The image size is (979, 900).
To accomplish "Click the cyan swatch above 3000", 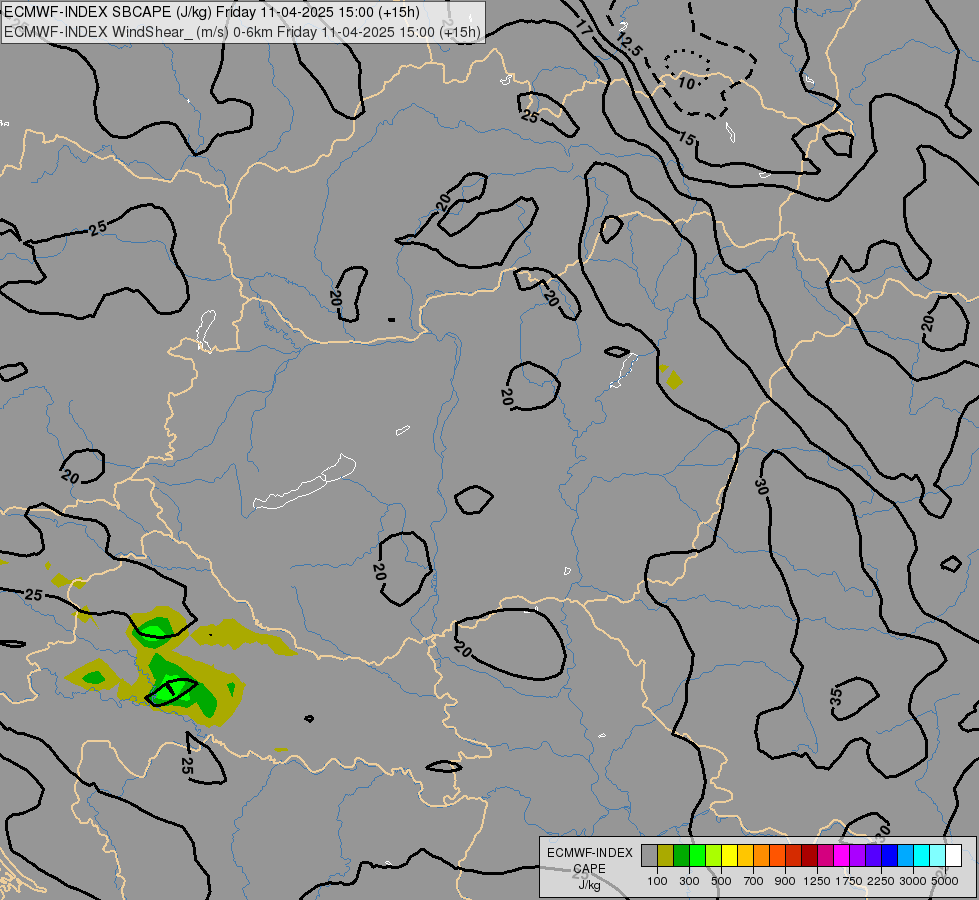I will point(921,856).
